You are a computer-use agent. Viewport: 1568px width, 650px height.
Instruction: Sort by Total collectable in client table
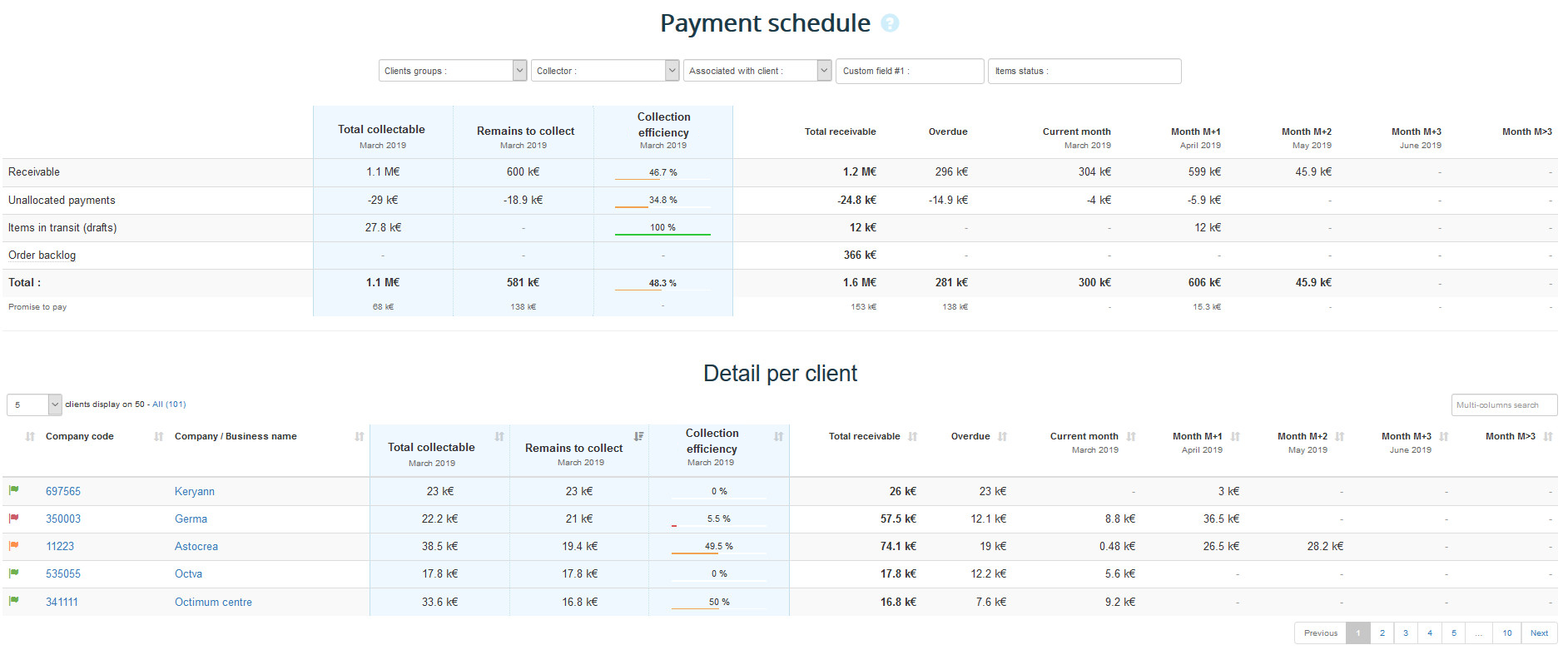pyautogui.click(x=499, y=437)
